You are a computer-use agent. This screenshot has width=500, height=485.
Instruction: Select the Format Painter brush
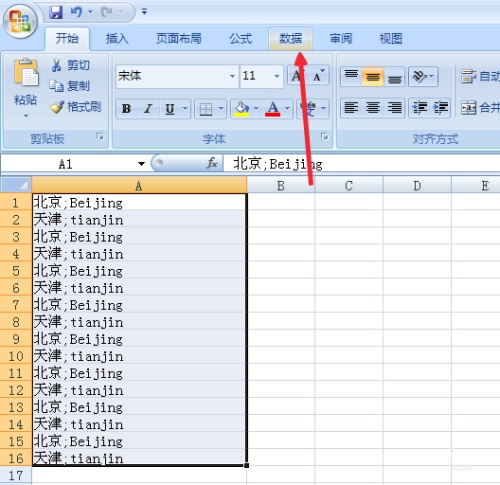57,107
